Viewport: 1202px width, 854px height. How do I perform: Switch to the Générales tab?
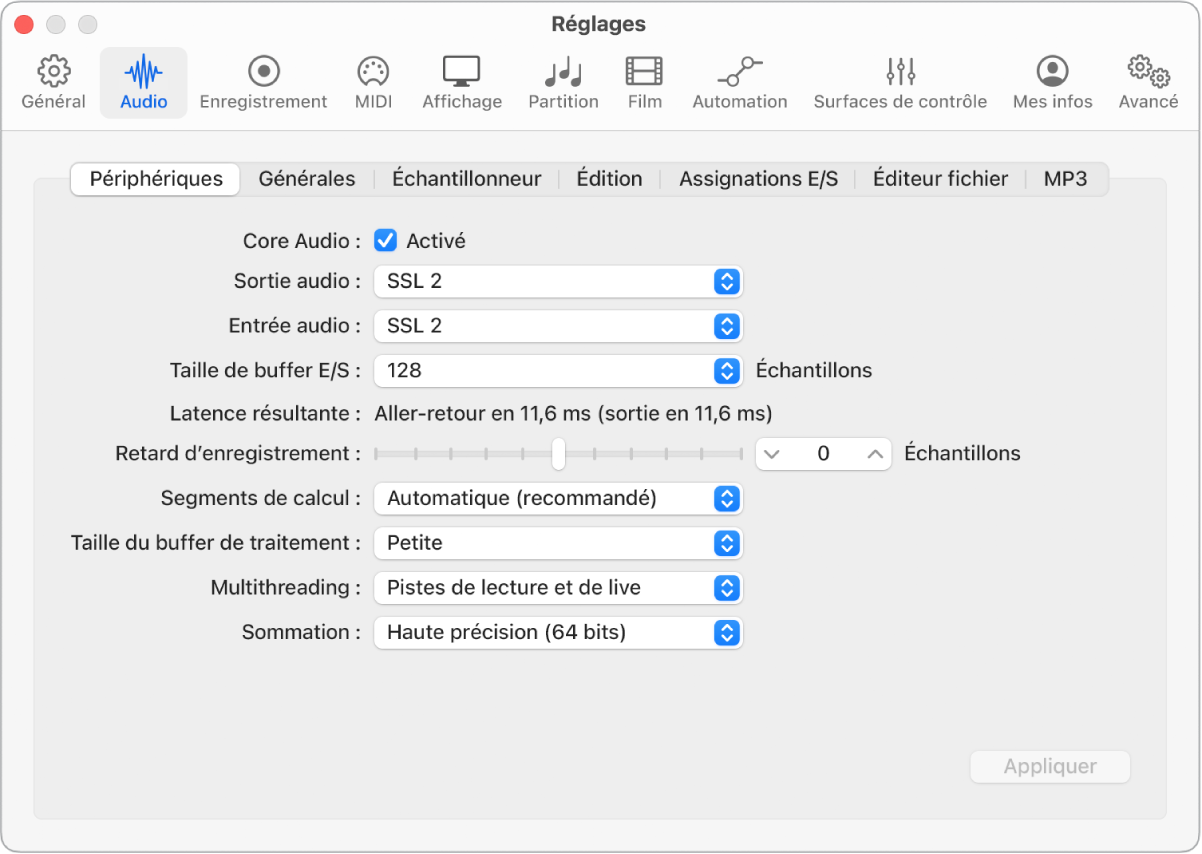307,178
